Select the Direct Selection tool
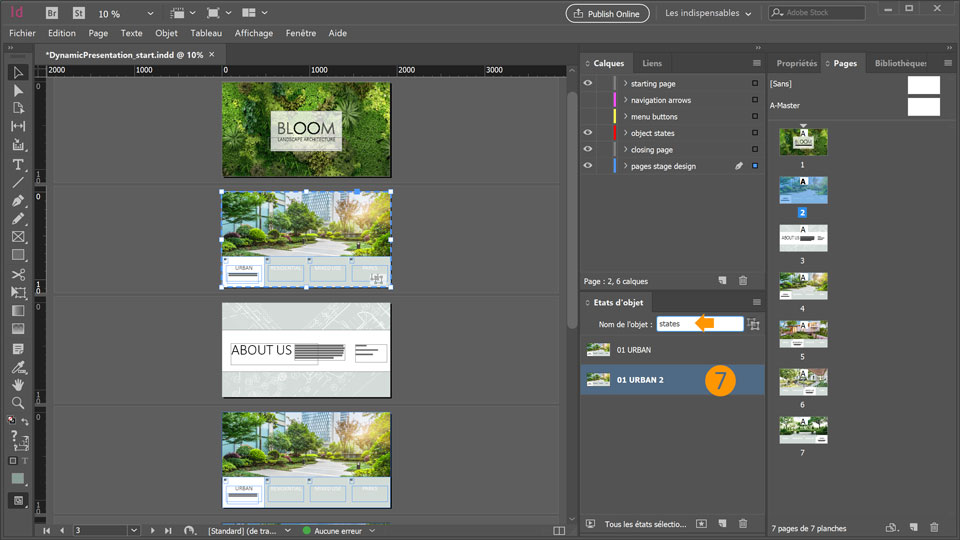 point(18,91)
